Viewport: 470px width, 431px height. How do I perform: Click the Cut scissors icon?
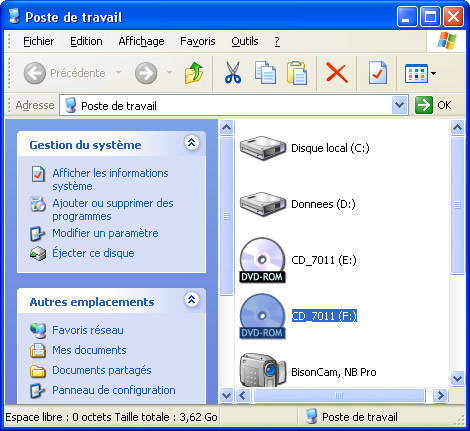pos(233,73)
